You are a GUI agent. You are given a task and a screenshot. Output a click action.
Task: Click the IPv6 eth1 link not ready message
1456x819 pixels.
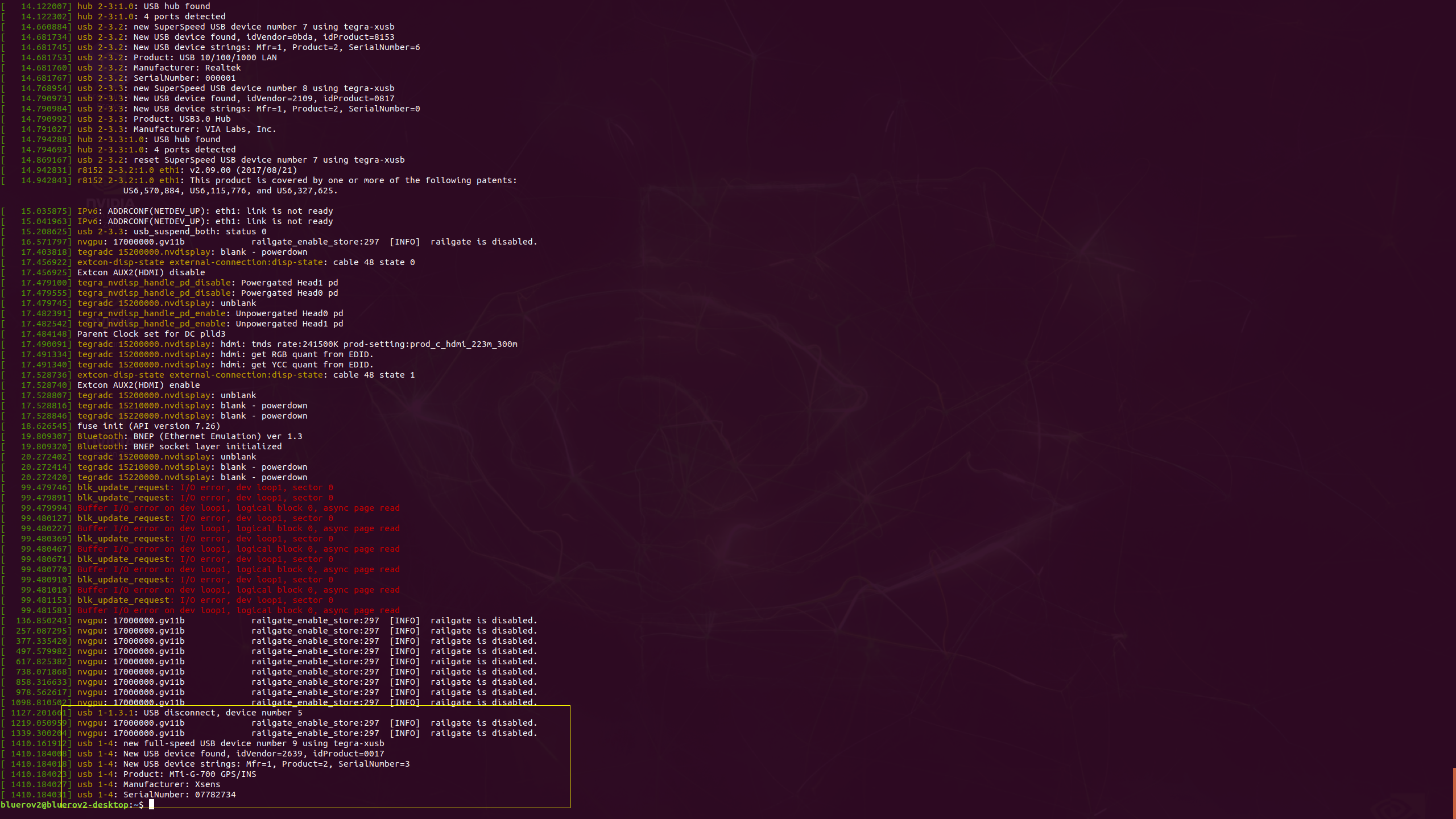(205, 210)
